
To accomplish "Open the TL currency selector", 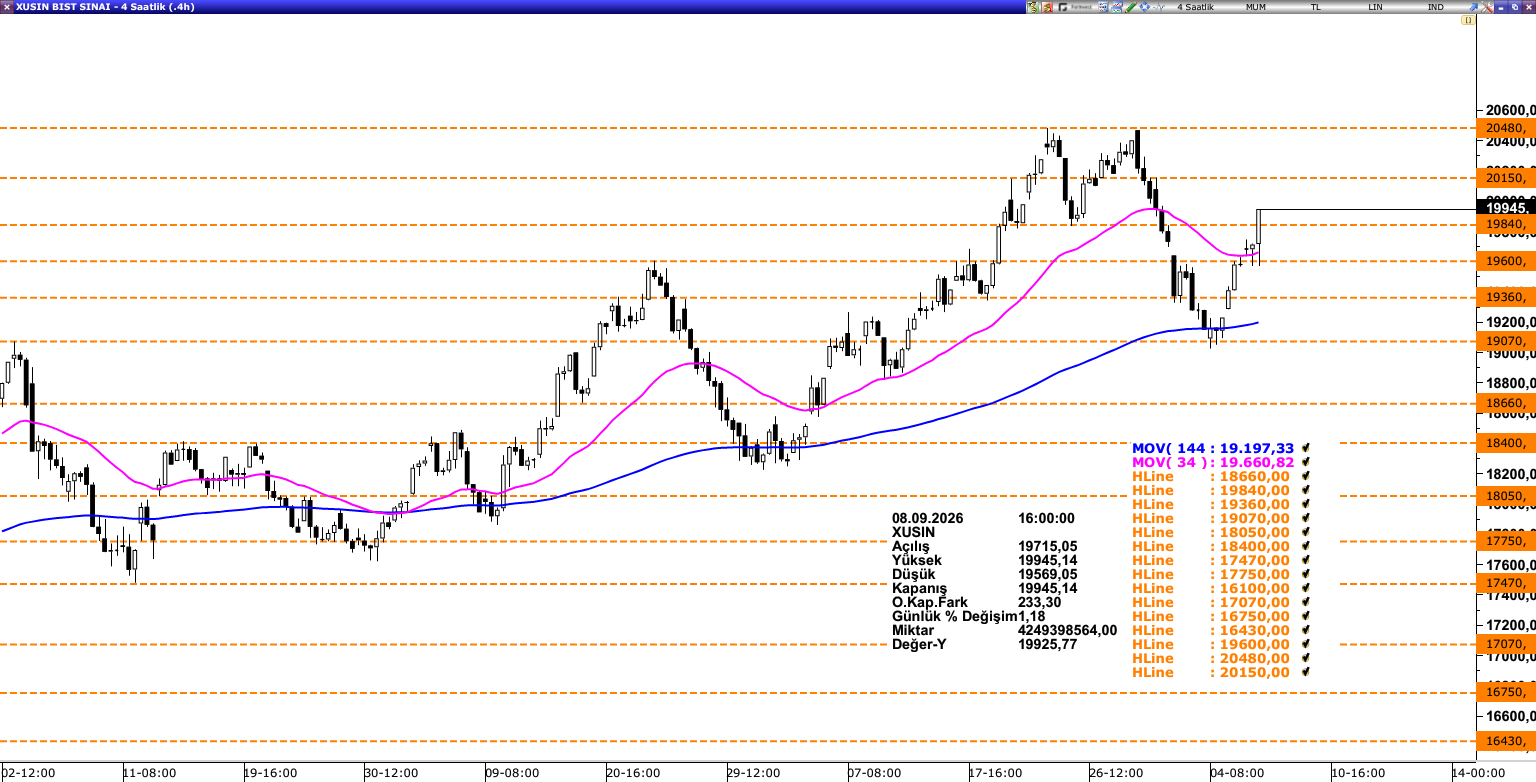I will (x=1316, y=7).
